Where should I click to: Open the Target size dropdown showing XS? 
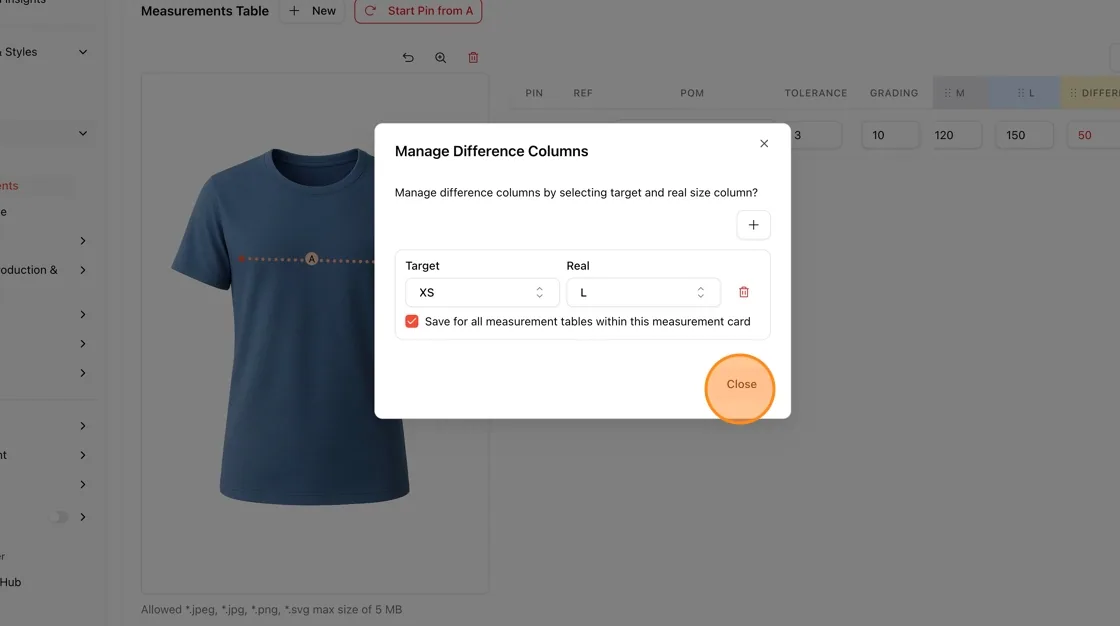tap(482, 292)
